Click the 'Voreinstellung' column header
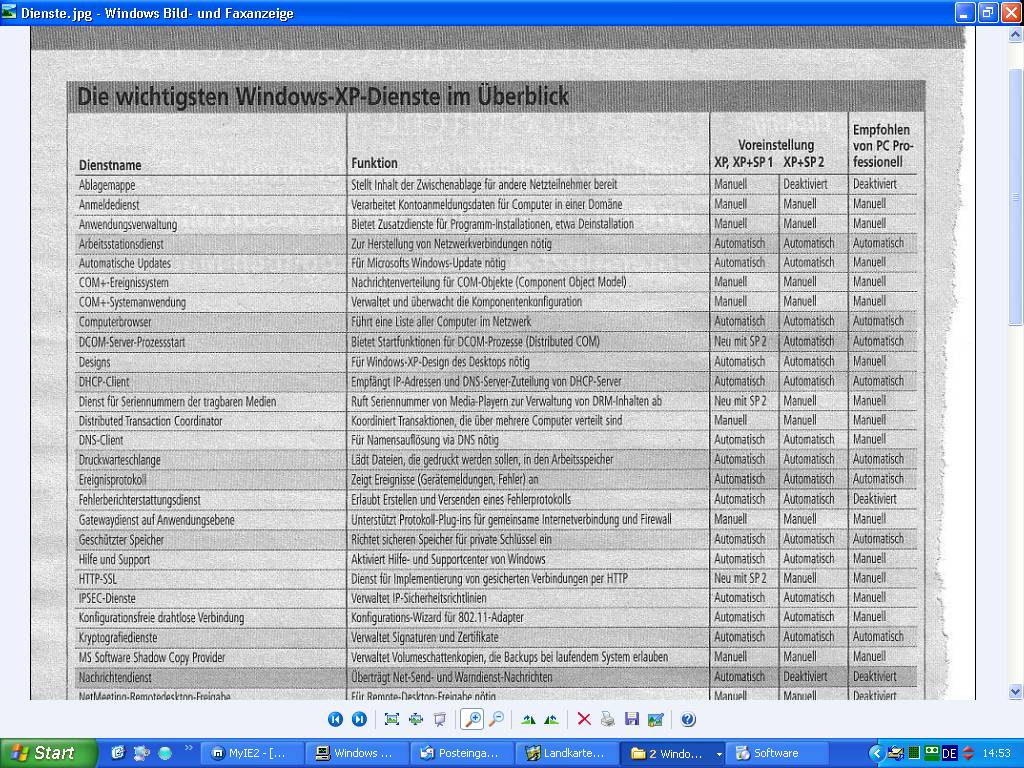Screen dimensions: 1024x768 coord(776,144)
